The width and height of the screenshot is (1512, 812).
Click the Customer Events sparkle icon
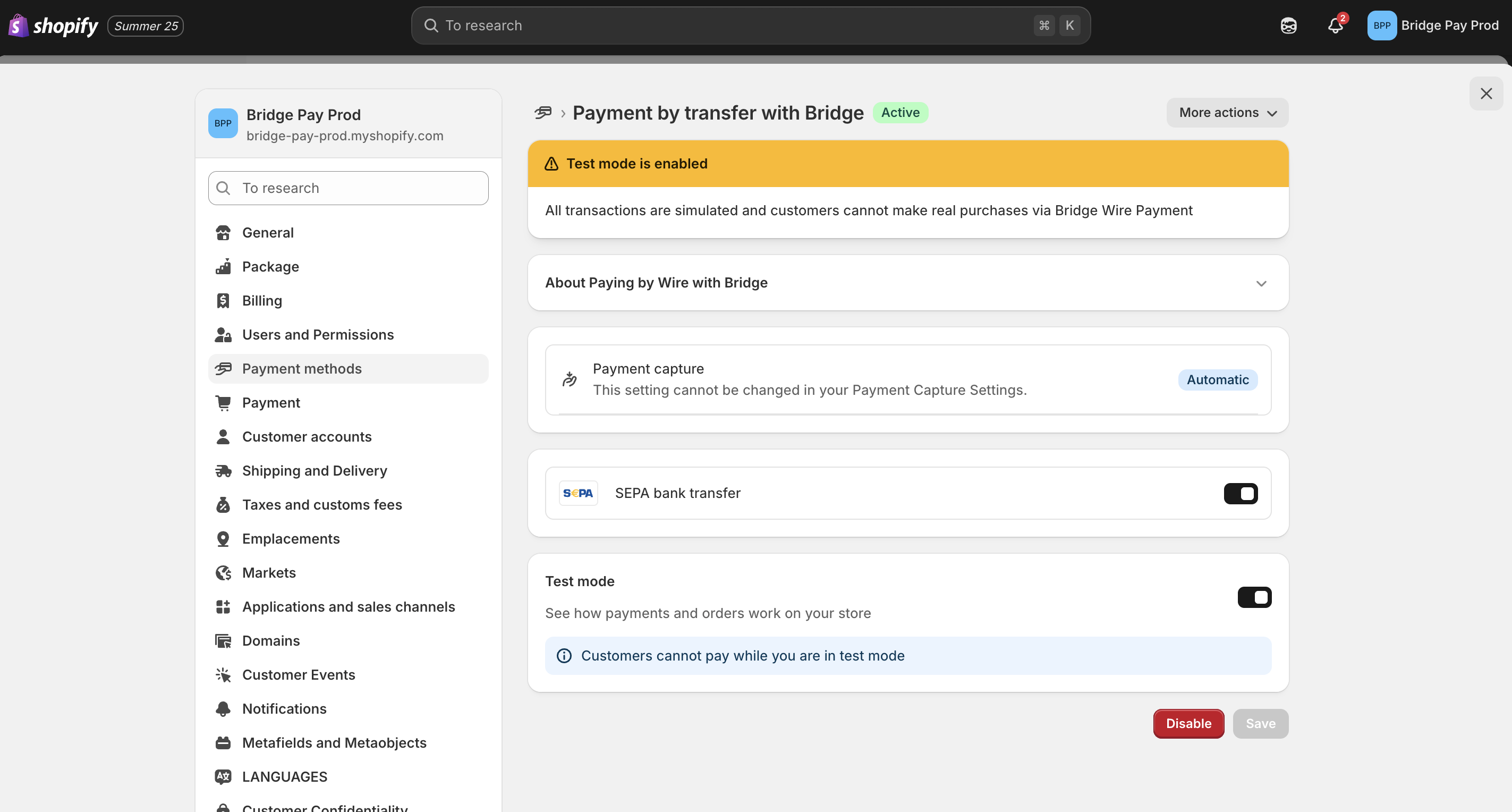click(x=223, y=676)
